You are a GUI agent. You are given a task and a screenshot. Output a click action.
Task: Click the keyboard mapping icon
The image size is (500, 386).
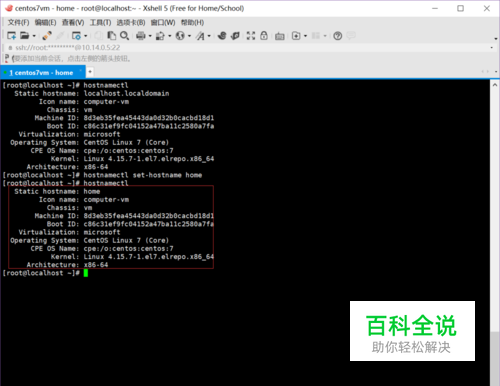tap(279, 36)
